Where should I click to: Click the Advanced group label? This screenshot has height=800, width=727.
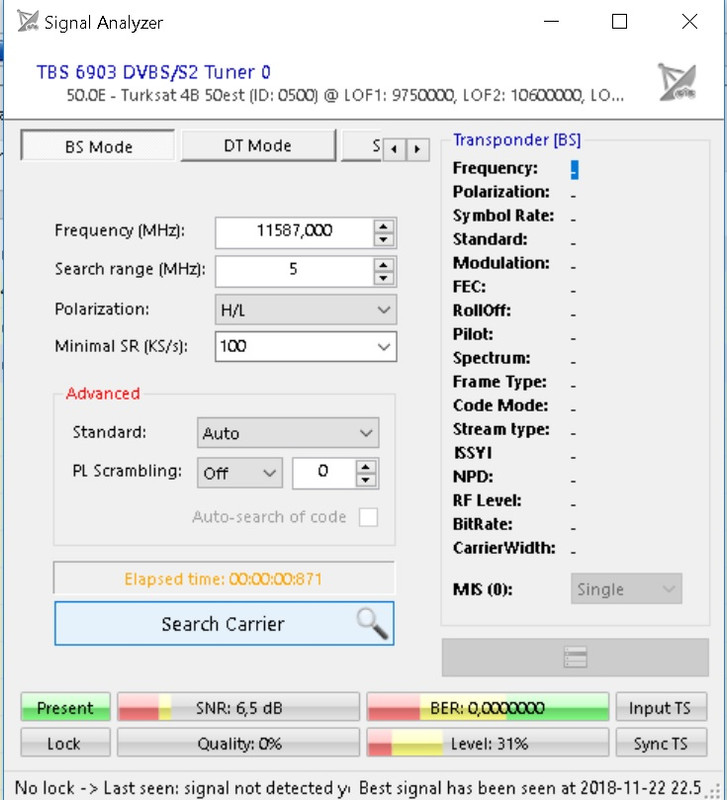pos(103,393)
